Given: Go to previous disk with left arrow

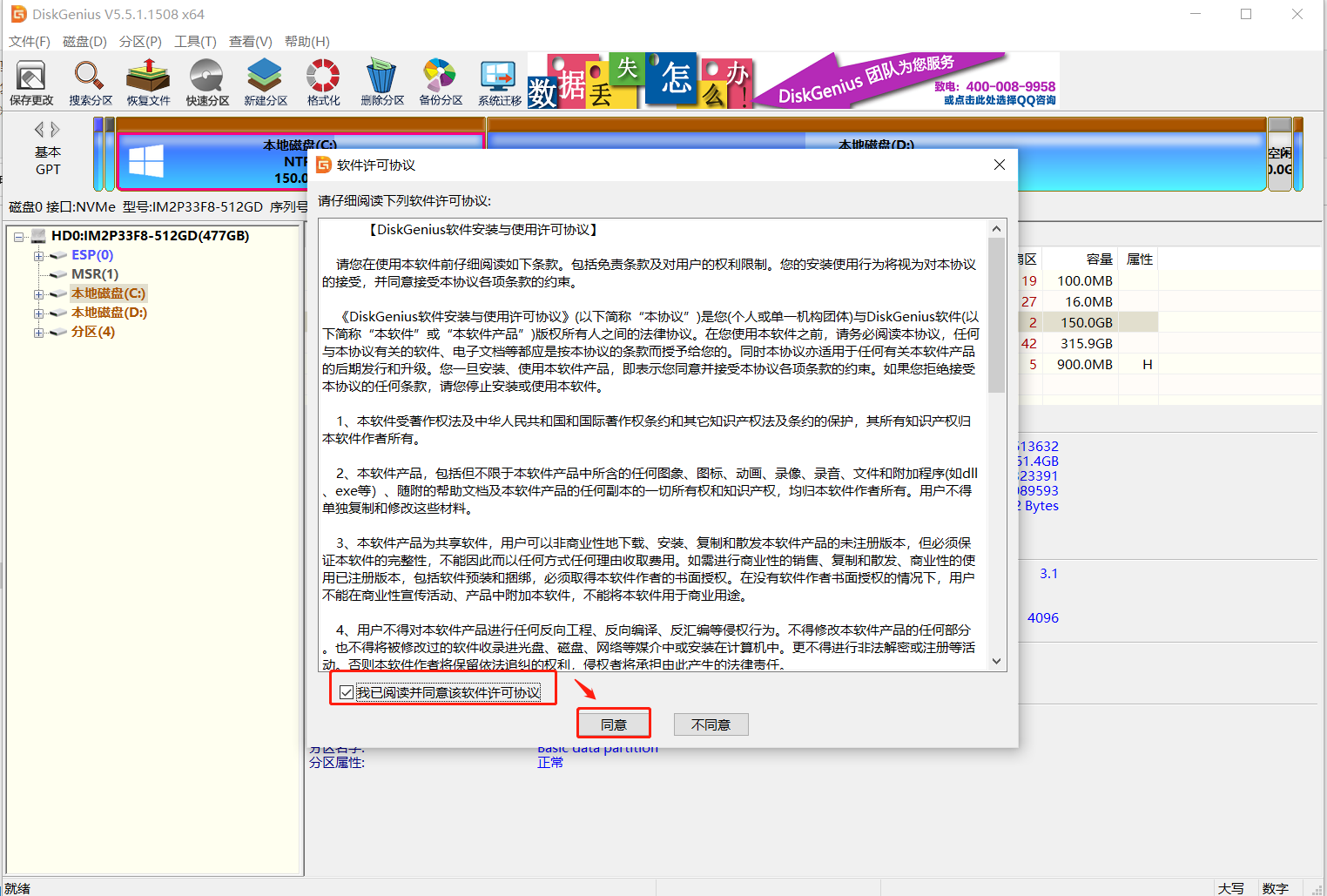Looking at the screenshot, I should [39, 130].
